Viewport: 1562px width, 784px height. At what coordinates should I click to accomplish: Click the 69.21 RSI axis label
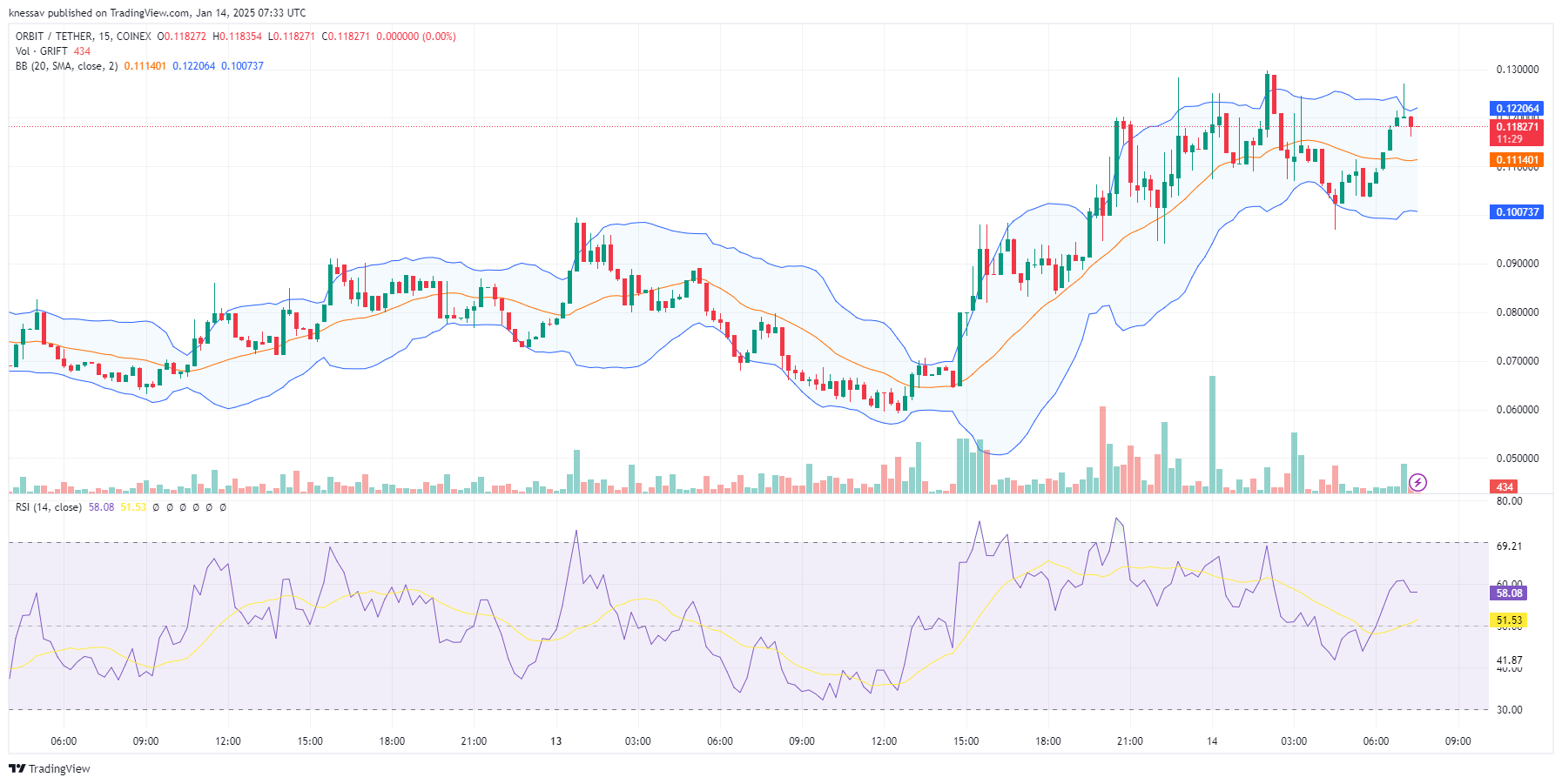pyautogui.click(x=1509, y=546)
